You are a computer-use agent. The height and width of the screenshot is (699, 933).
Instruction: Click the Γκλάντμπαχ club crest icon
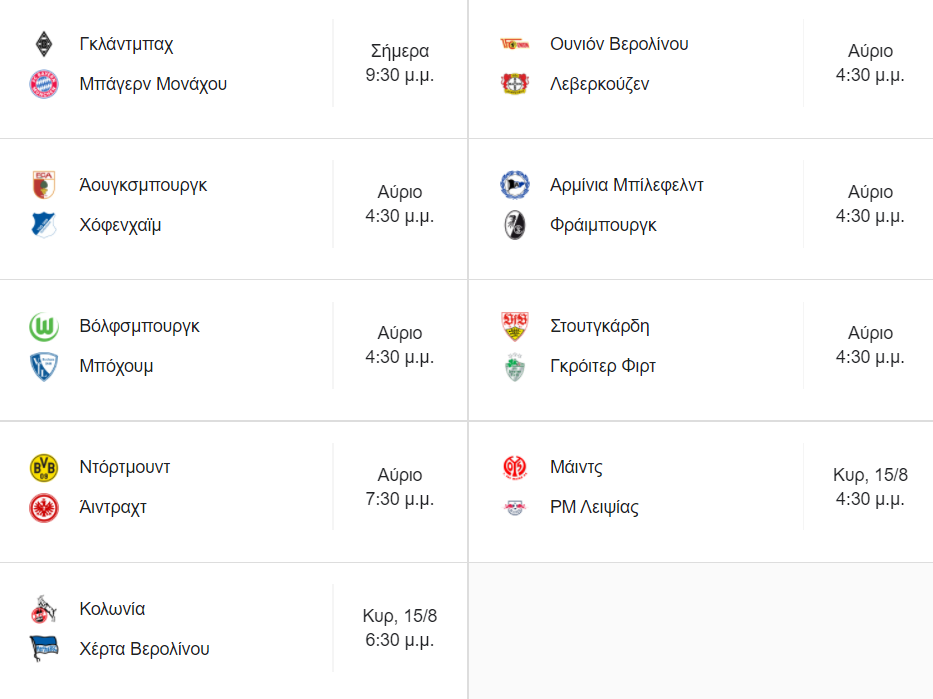(44, 44)
